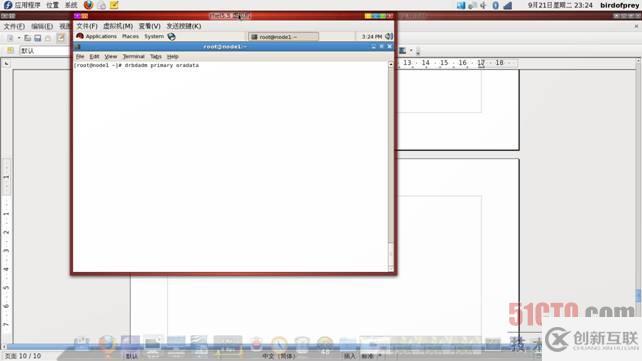
Task: Click the signal strength tray icon
Action: point(508,5)
